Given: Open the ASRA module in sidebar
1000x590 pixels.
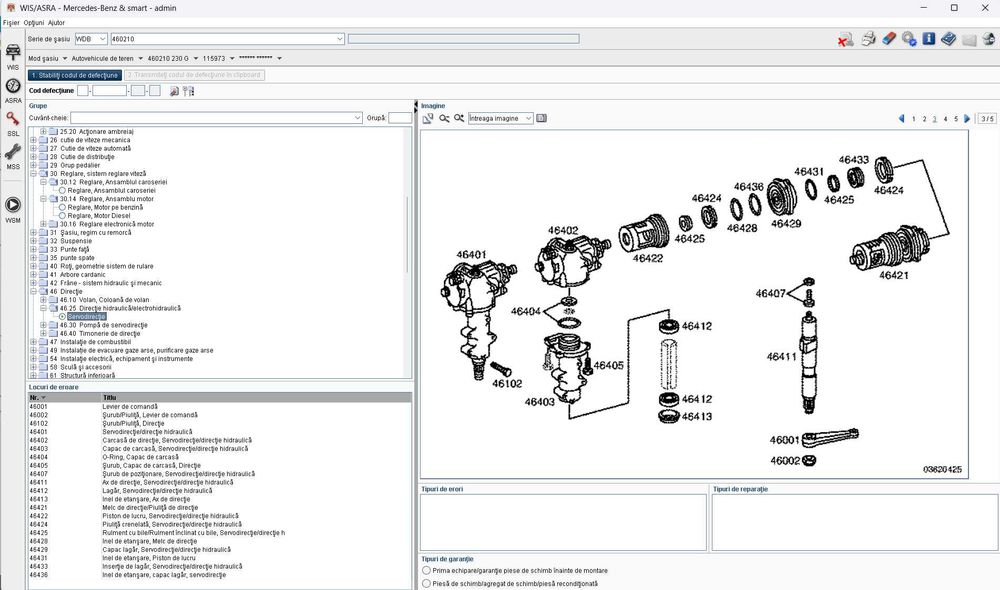Looking at the screenshot, I should click(13, 90).
